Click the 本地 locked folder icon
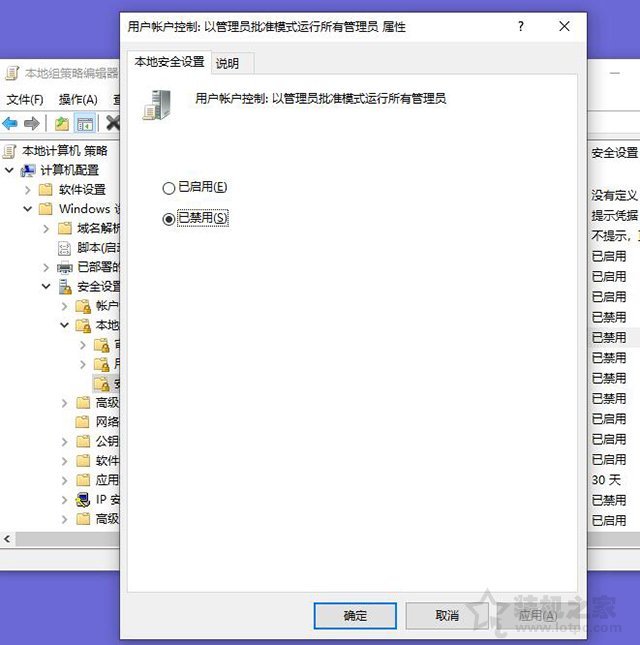 83,326
